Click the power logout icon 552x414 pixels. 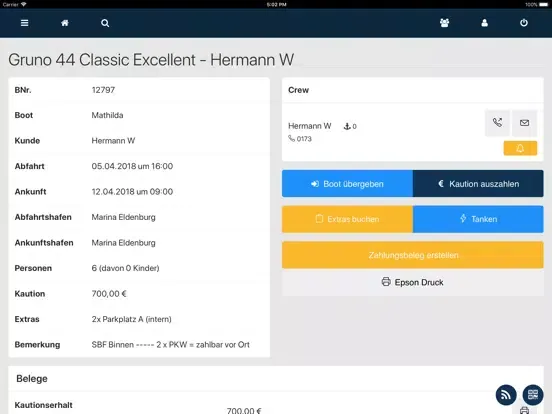[x=524, y=23]
